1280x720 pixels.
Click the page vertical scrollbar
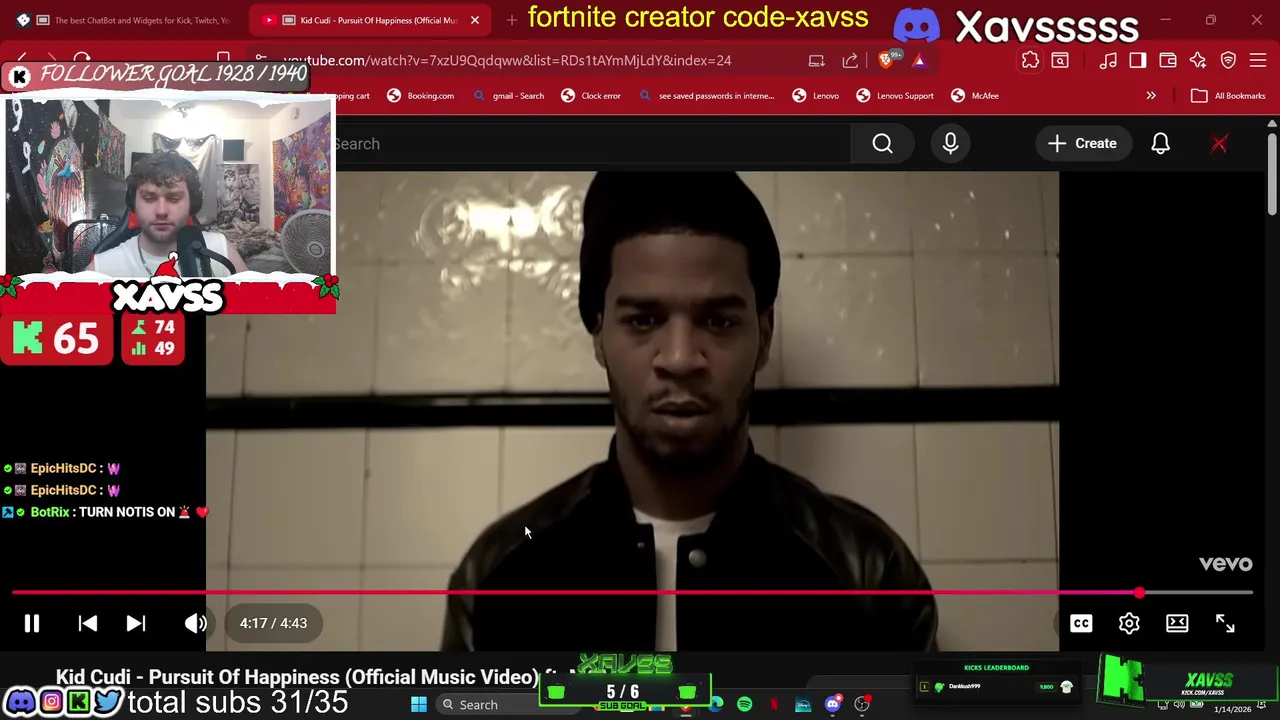click(1271, 172)
